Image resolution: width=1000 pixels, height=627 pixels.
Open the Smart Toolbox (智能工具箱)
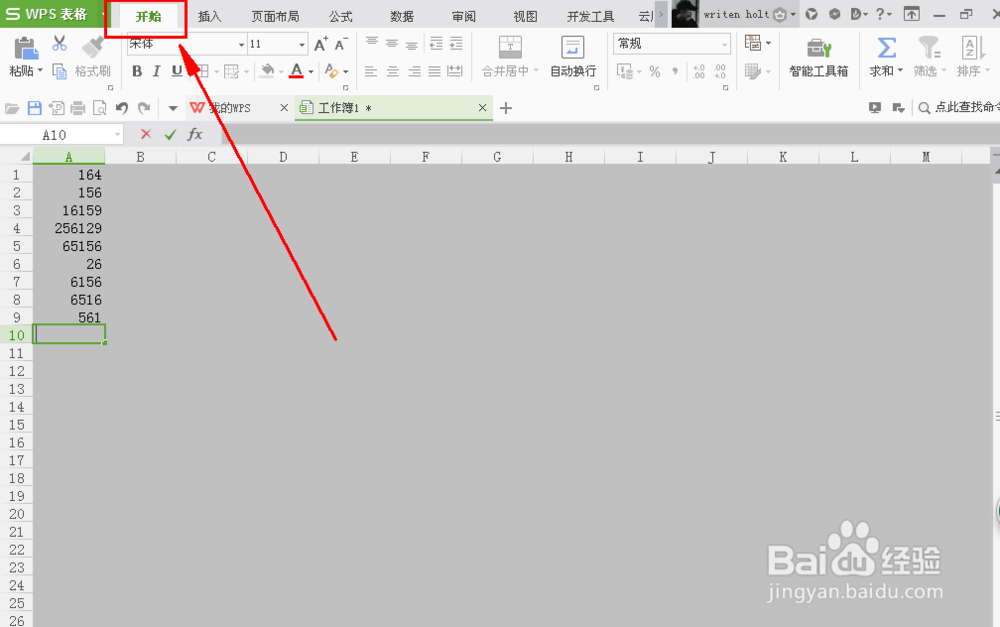818,57
